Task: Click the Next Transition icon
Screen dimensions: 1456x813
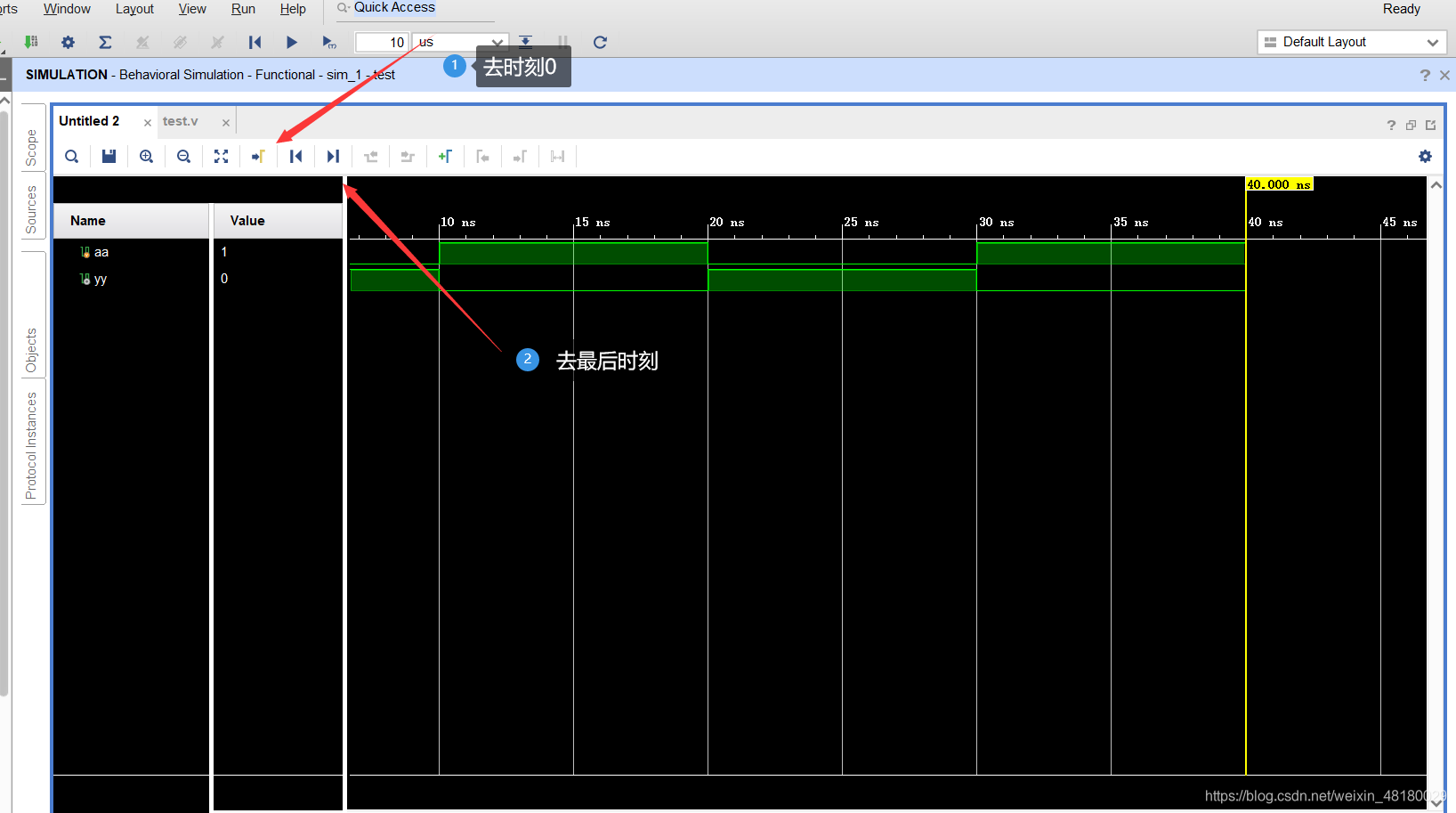Action: point(408,157)
